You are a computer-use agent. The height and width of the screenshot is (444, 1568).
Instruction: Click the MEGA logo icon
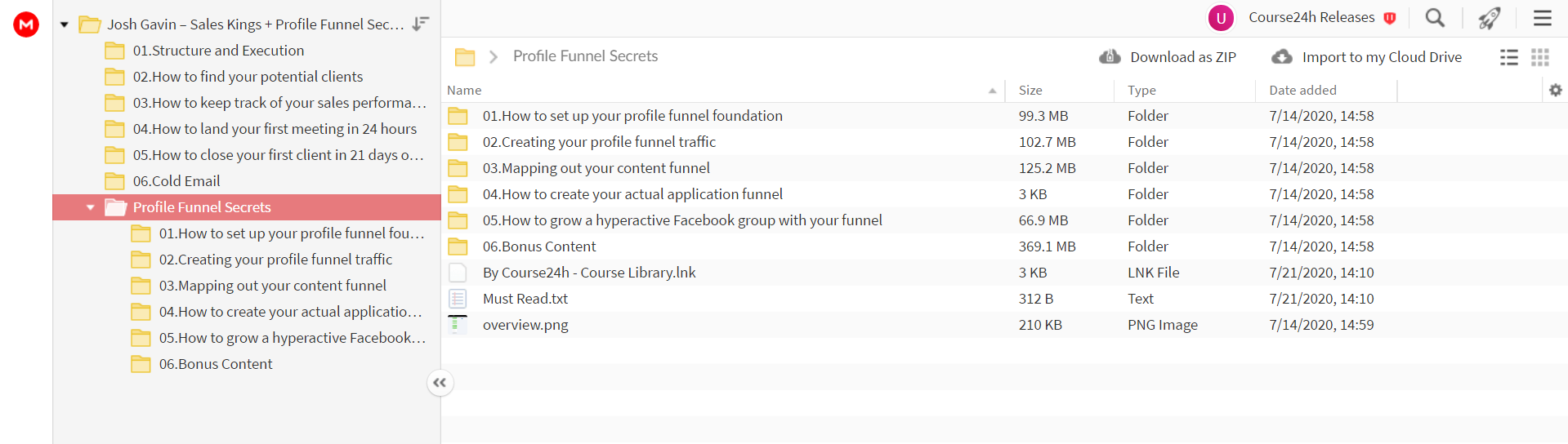coord(26,24)
